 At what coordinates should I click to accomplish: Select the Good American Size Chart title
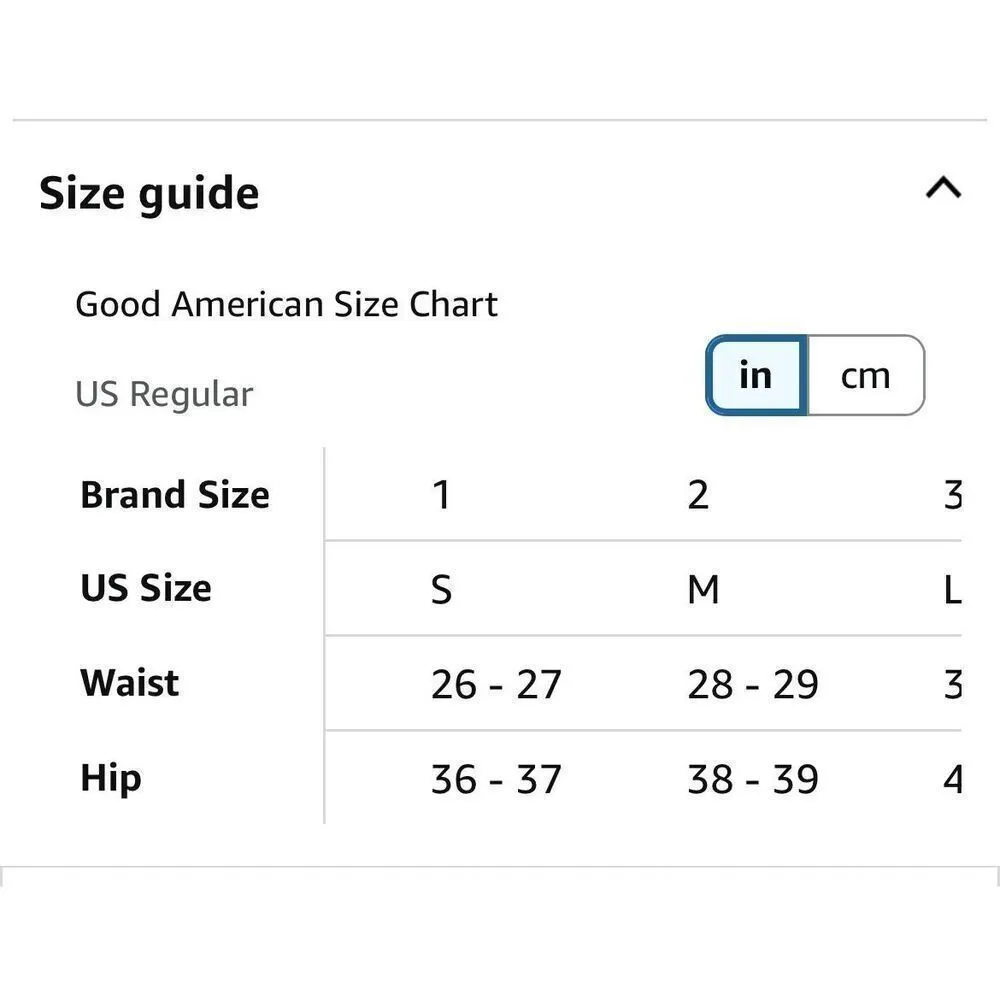click(287, 303)
